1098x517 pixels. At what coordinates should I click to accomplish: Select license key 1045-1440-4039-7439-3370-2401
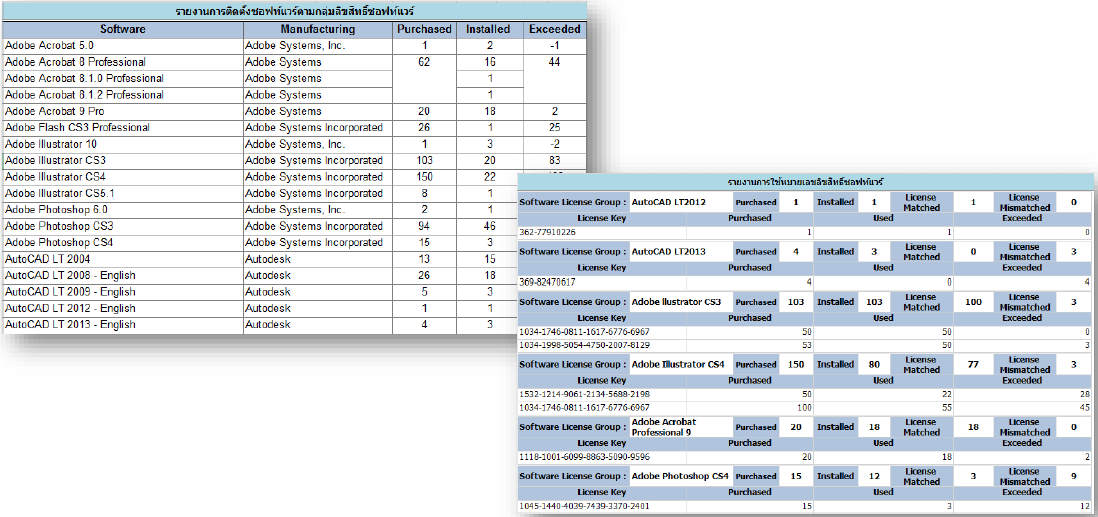[x=585, y=506]
